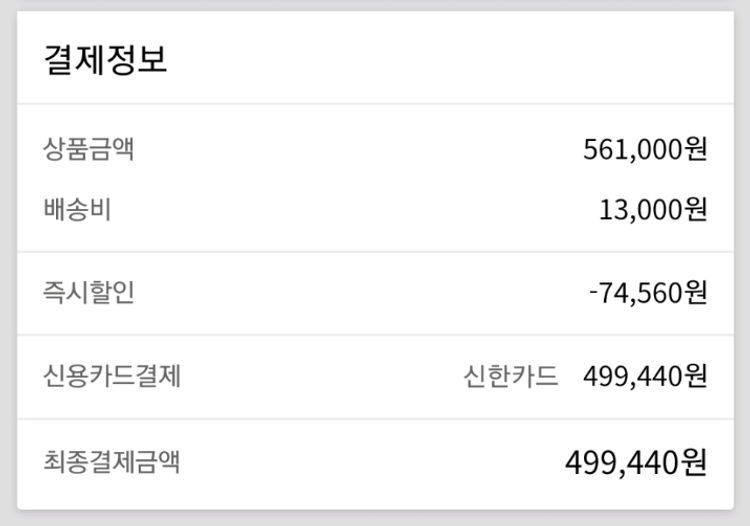Click the 결제정보 section title
Screen dimensions: 750x526
[x=106, y=59]
